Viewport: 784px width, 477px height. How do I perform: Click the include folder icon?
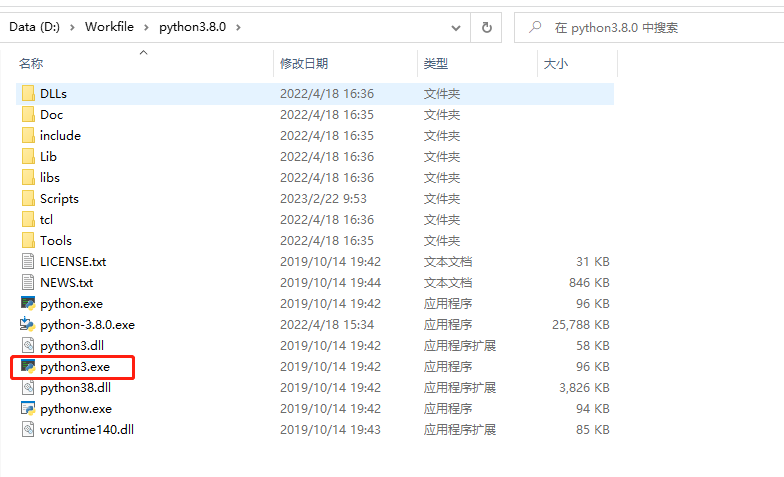pos(28,136)
